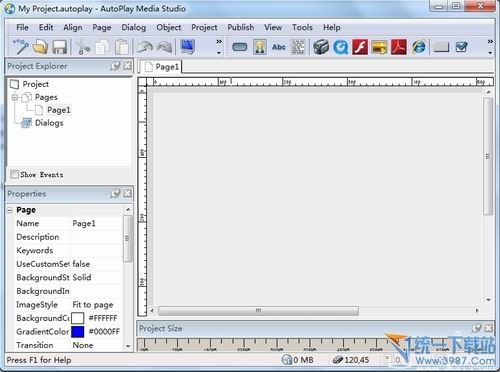The width and height of the screenshot is (500, 372).
Task: Switch to the Page1 tab
Action: point(162,67)
